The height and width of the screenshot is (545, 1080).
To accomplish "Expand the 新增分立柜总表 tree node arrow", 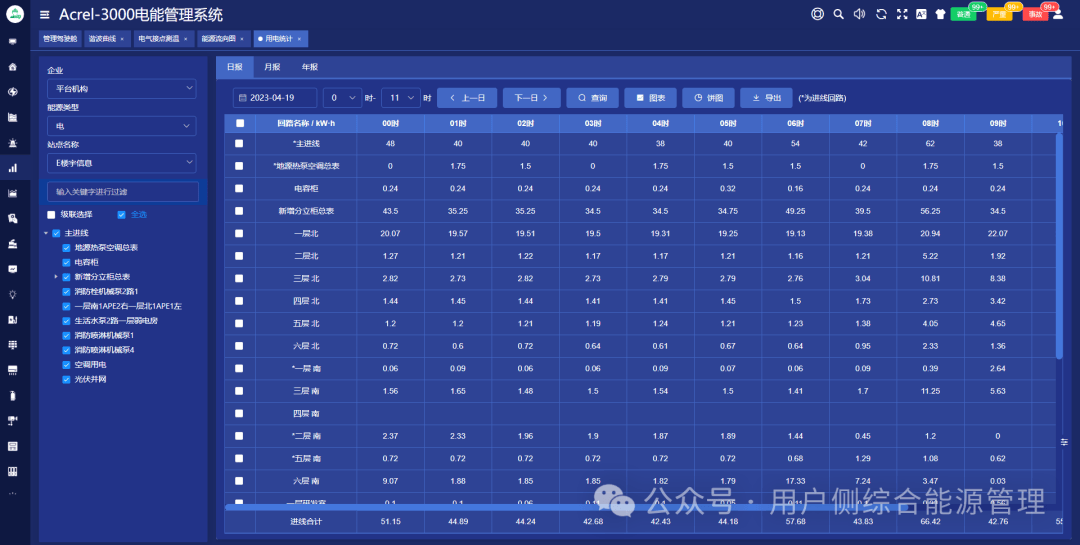I will [x=56, y=276].
